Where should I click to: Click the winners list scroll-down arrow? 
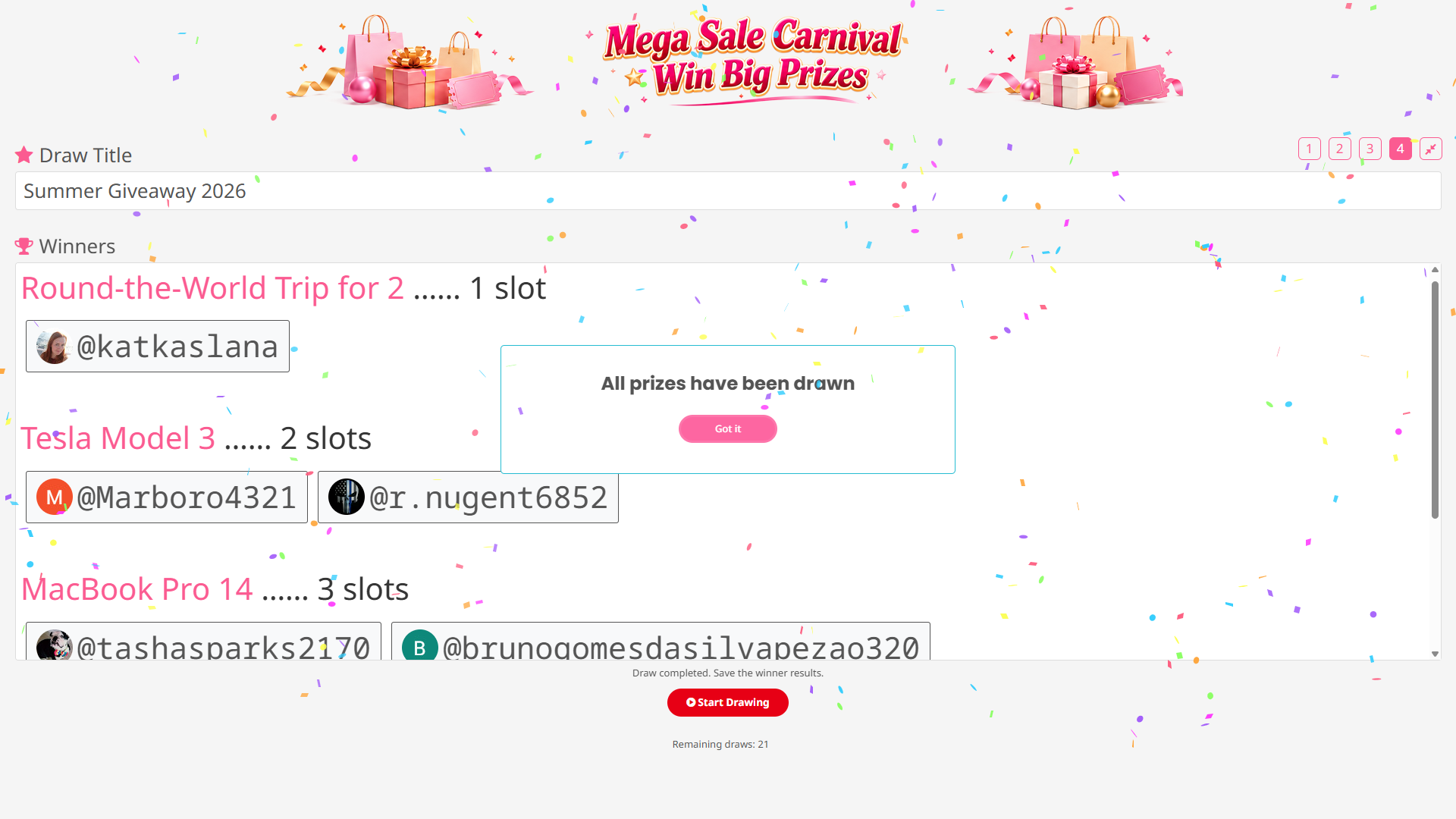[1435, 654]
